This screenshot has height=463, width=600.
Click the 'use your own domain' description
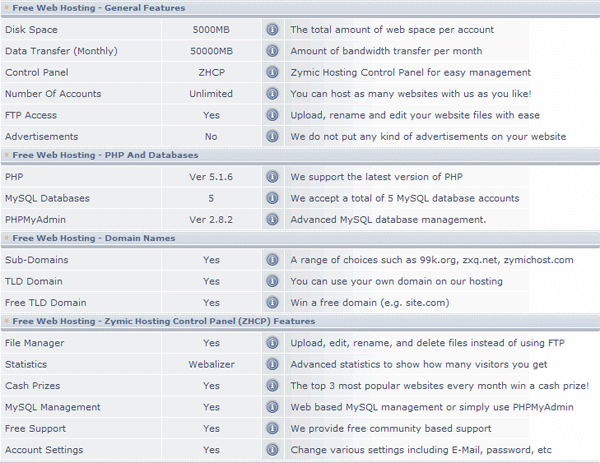click(396, 281)
